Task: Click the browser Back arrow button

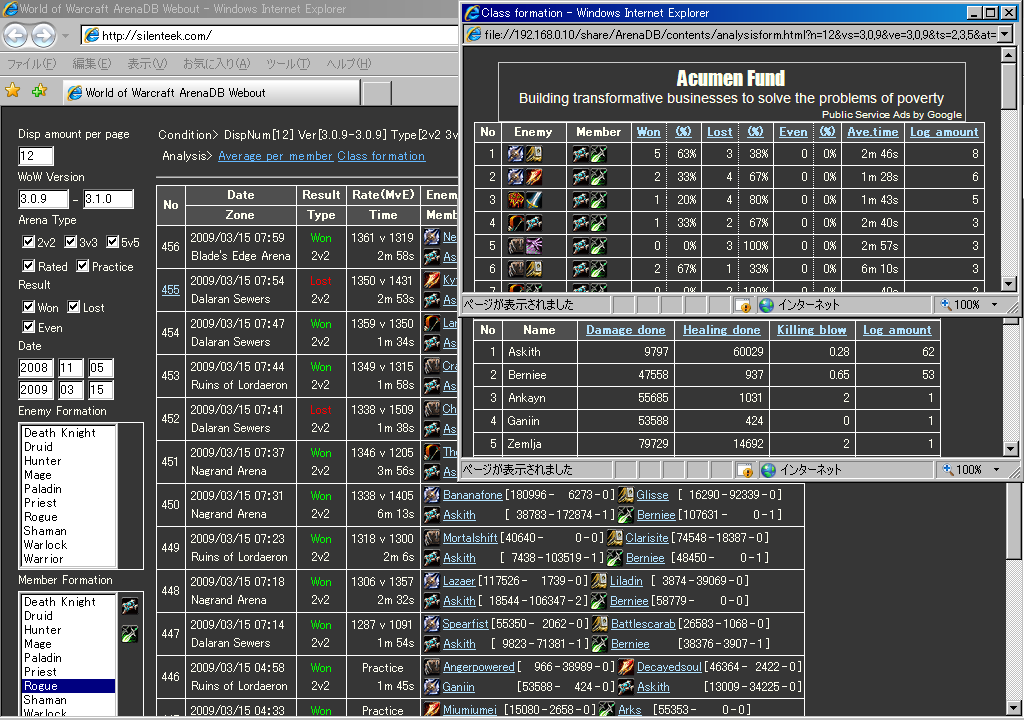Action: click(16, 35)
